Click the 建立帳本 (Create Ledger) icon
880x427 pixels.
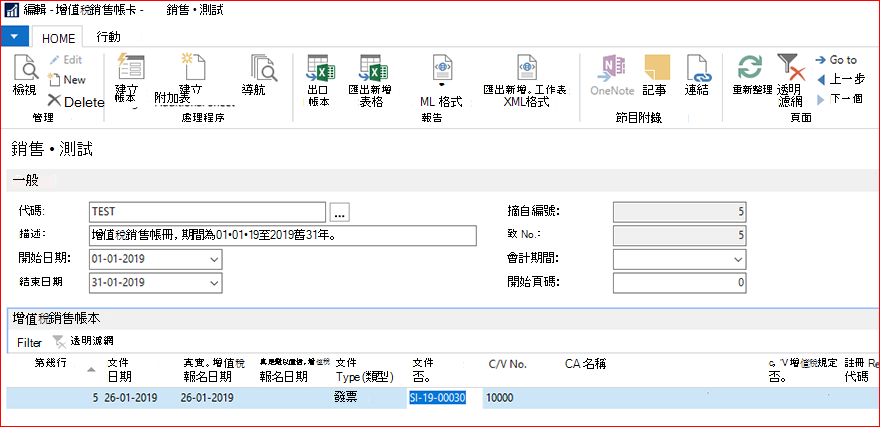click(131, 67)
